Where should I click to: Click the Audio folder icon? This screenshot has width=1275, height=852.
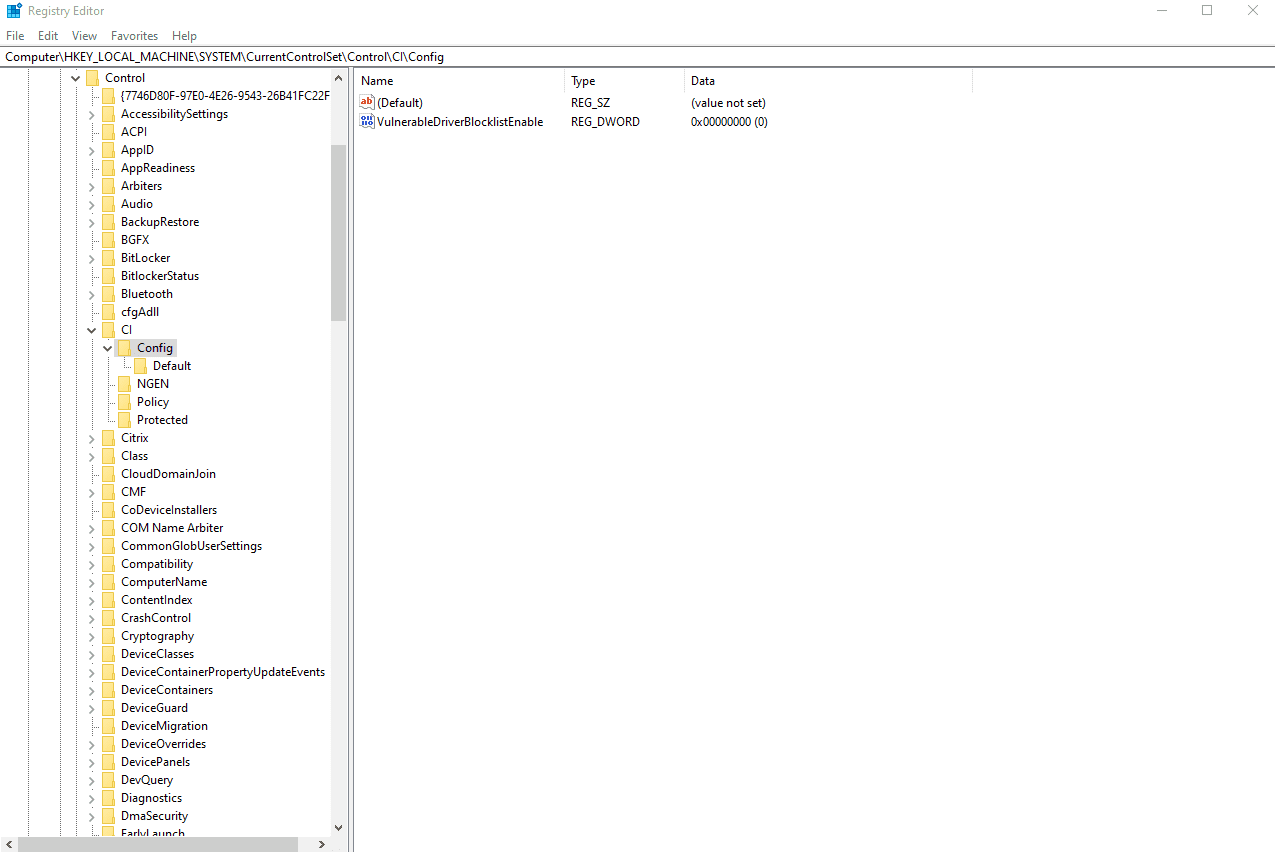[108, 203]
